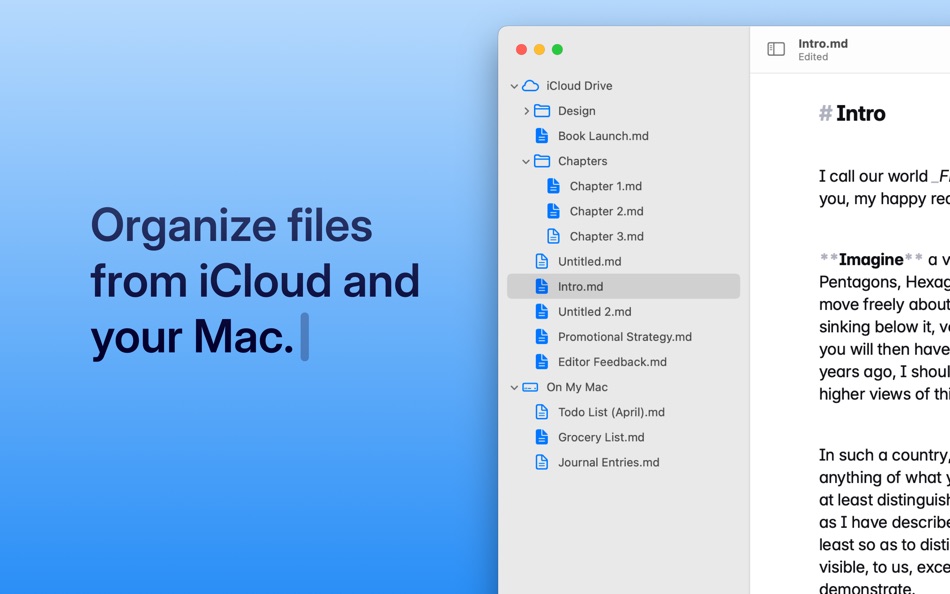Click the Chapter 3.md document icon
The image size is (950, 594).
click(553, 236)
